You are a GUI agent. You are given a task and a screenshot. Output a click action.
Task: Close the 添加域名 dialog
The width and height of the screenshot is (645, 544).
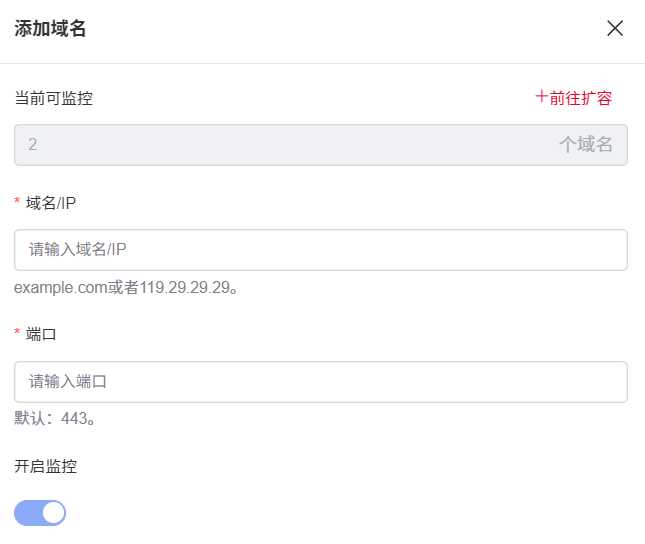click(615, 28)
